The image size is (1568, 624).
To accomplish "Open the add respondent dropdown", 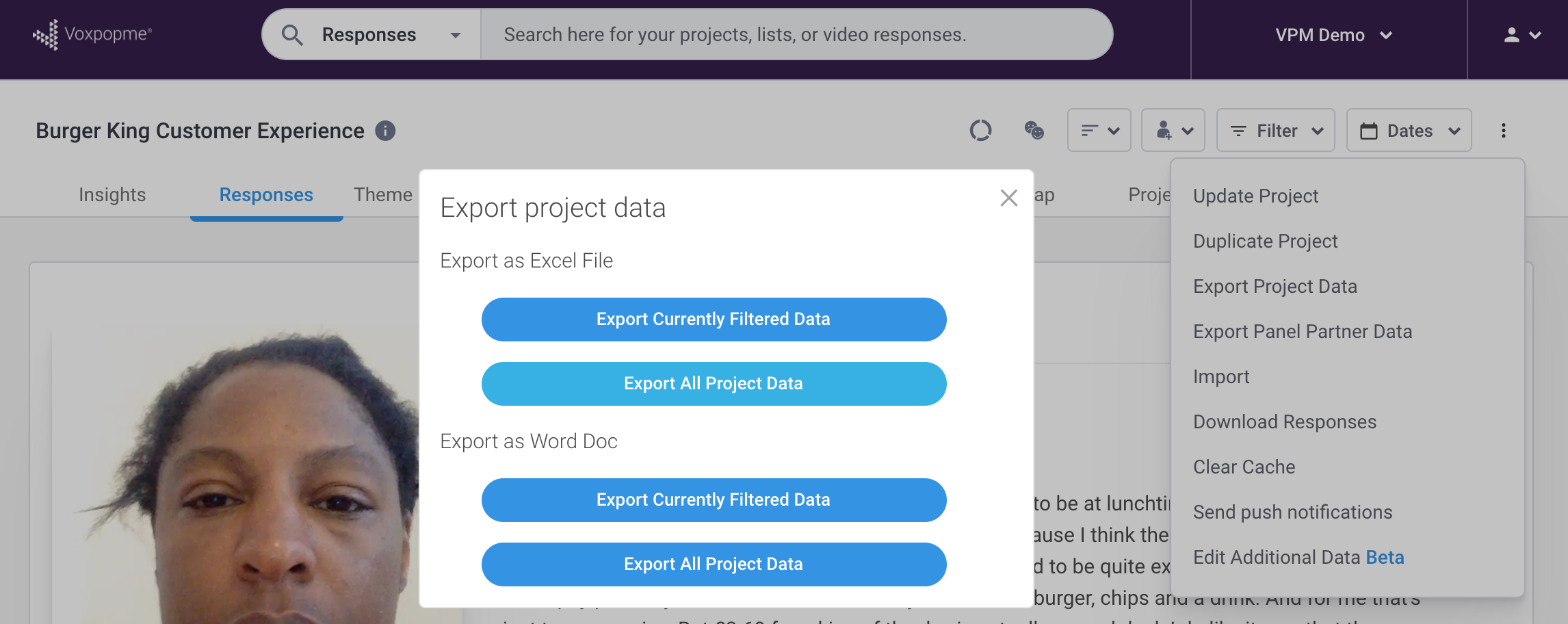I will coord(1173,130).
